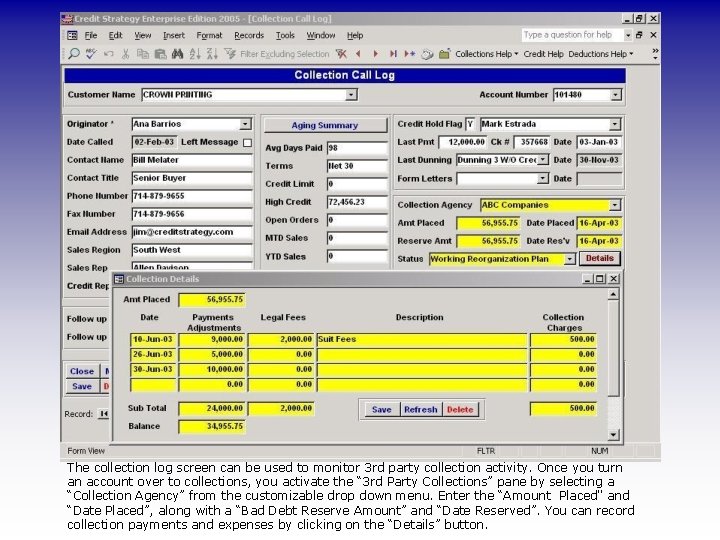Add new record arrow-star icon

point(410,54)
